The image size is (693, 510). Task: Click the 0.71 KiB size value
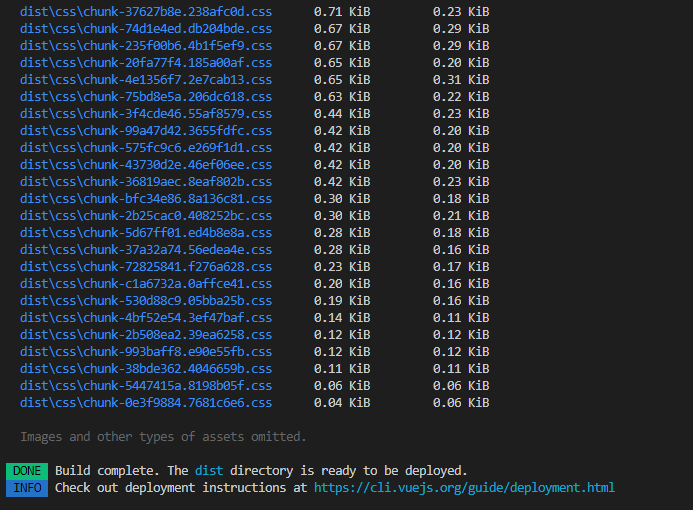pyautogui.click(x=342, y=11)
